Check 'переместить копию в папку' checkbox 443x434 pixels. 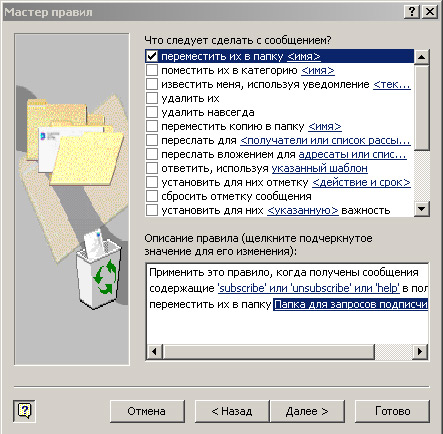click(152, 126)
